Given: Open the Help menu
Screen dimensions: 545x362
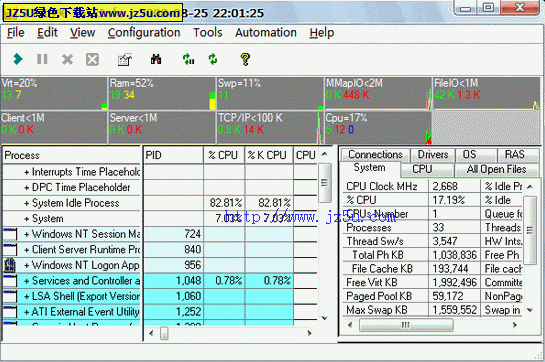Looking at the screenshot, I should [x=322, y=33].
